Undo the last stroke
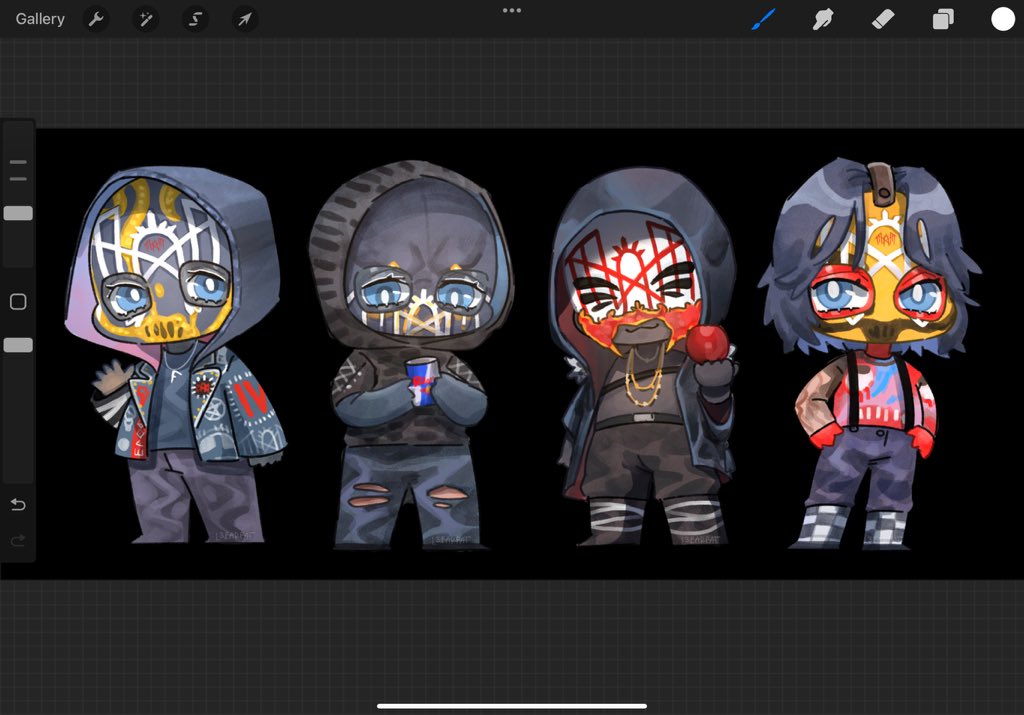 coord(18,505)
